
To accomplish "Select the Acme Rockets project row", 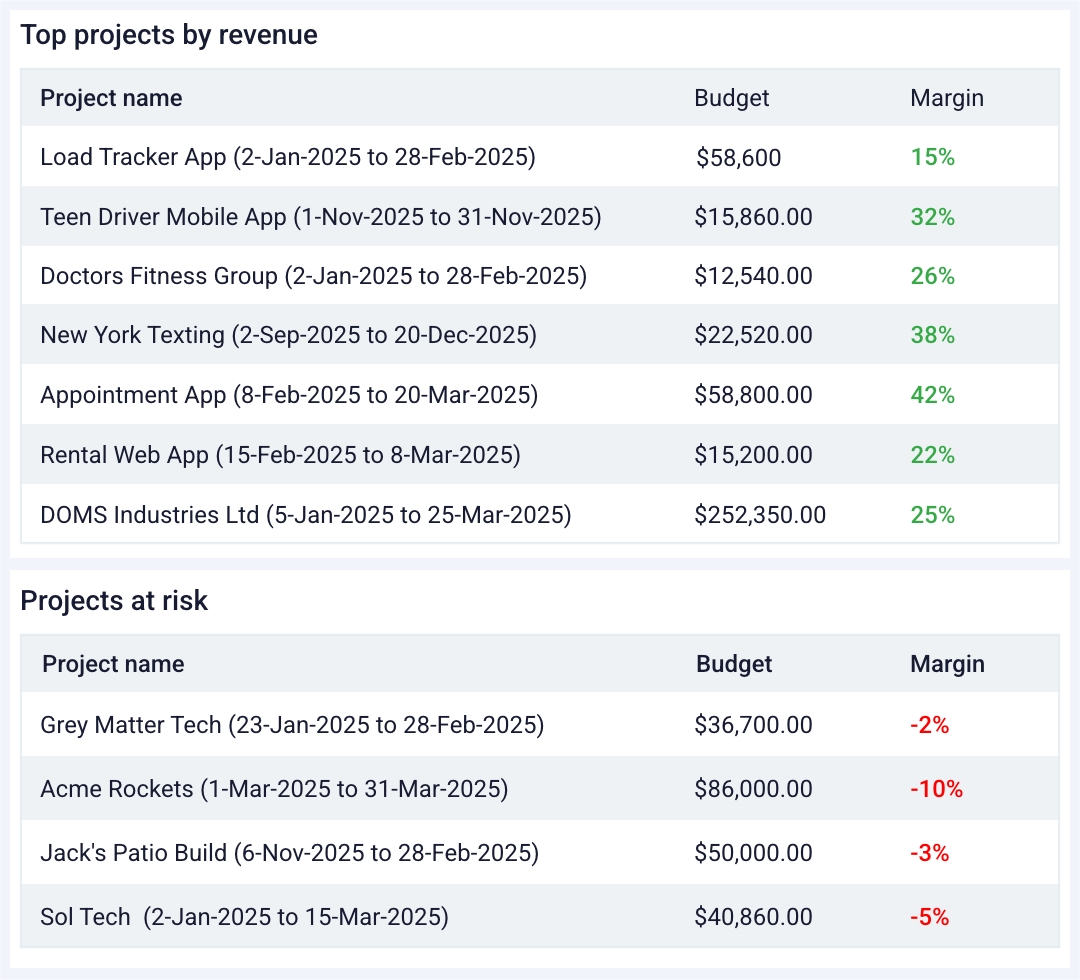I will (274, 789).
